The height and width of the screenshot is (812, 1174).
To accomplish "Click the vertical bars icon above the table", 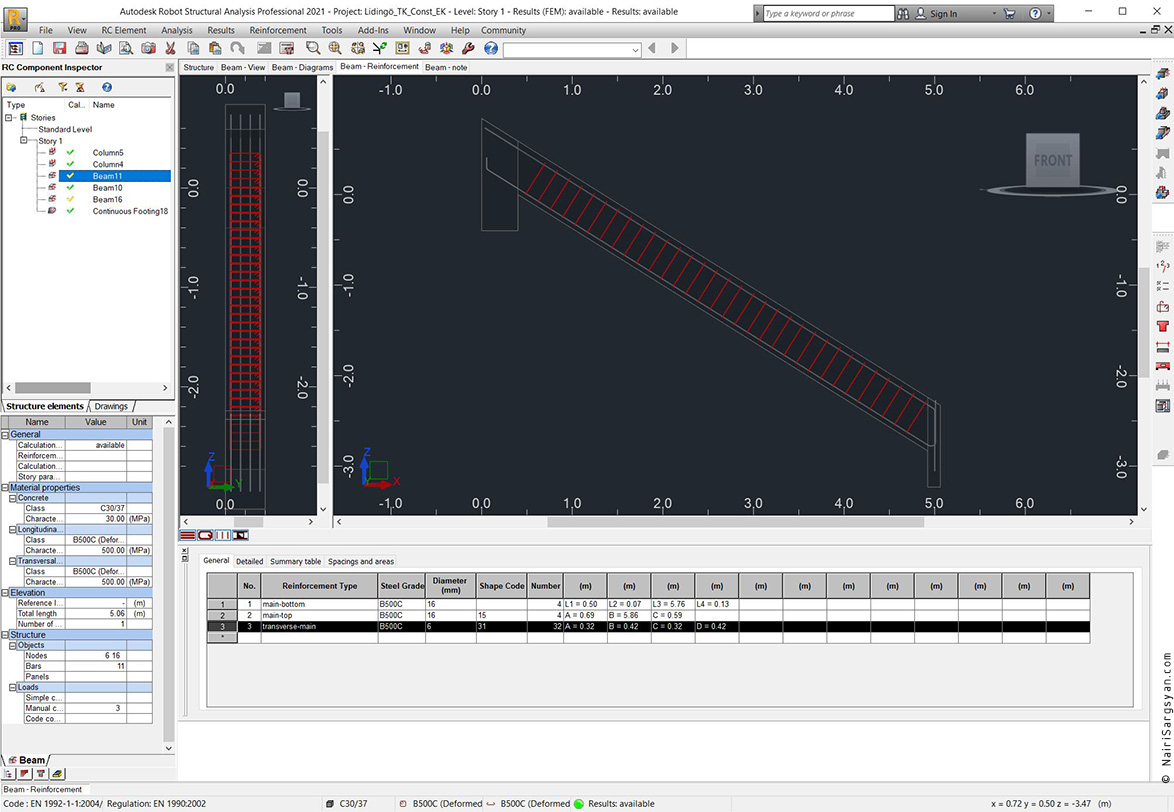I will click(223, 535).
